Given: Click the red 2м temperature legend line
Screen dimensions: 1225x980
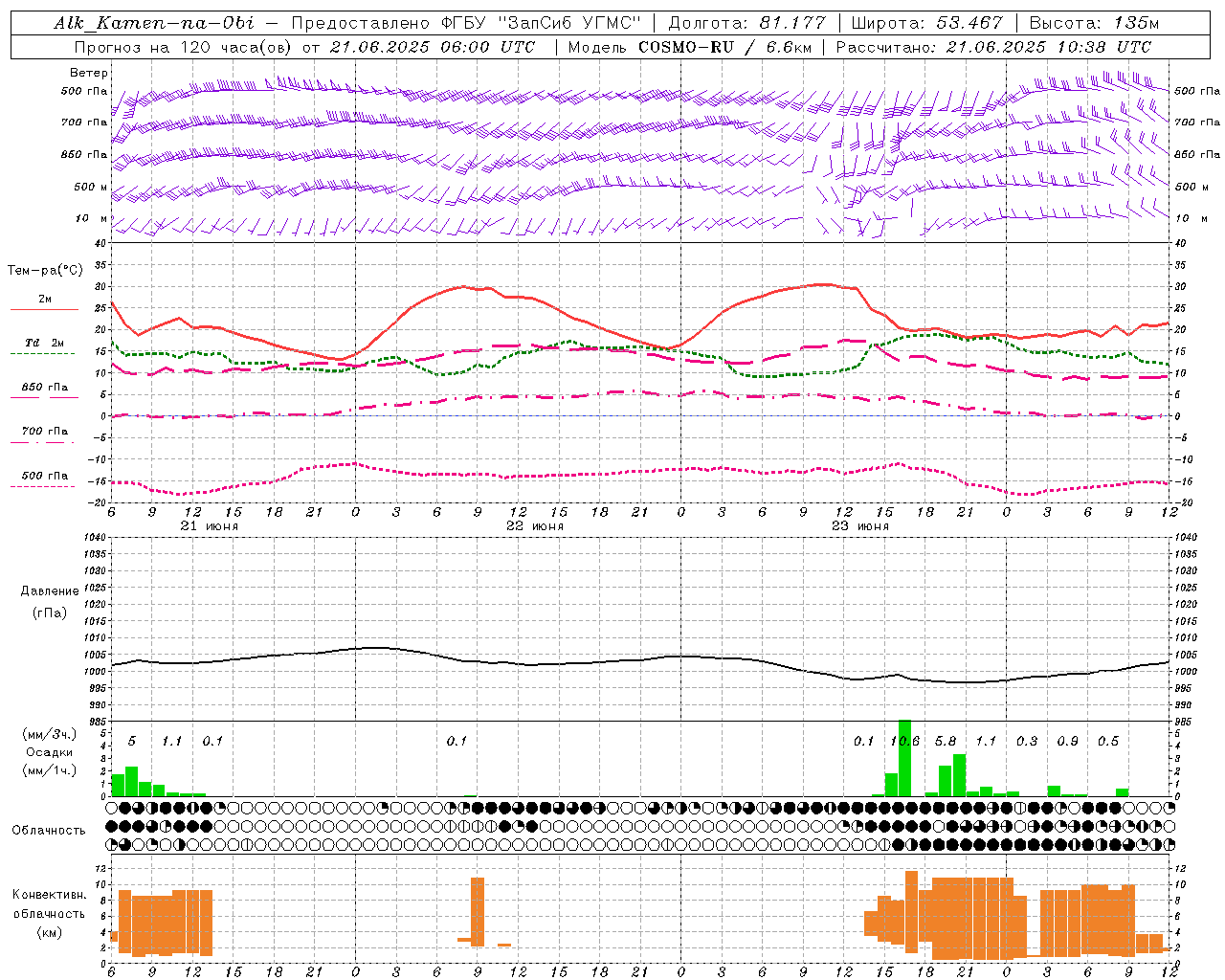Looking at the screenshot, I should [44, 309].
